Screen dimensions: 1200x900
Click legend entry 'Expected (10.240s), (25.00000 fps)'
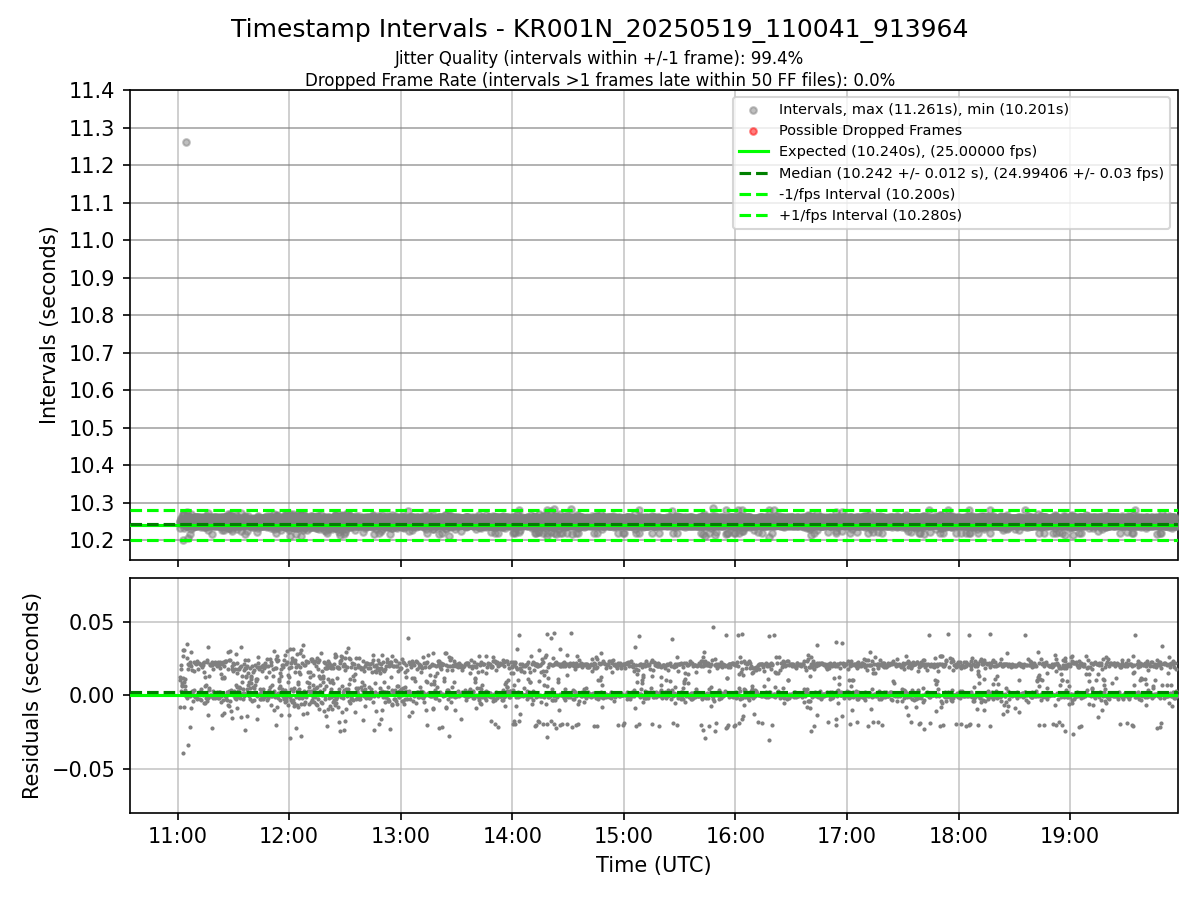coord(907,151)
